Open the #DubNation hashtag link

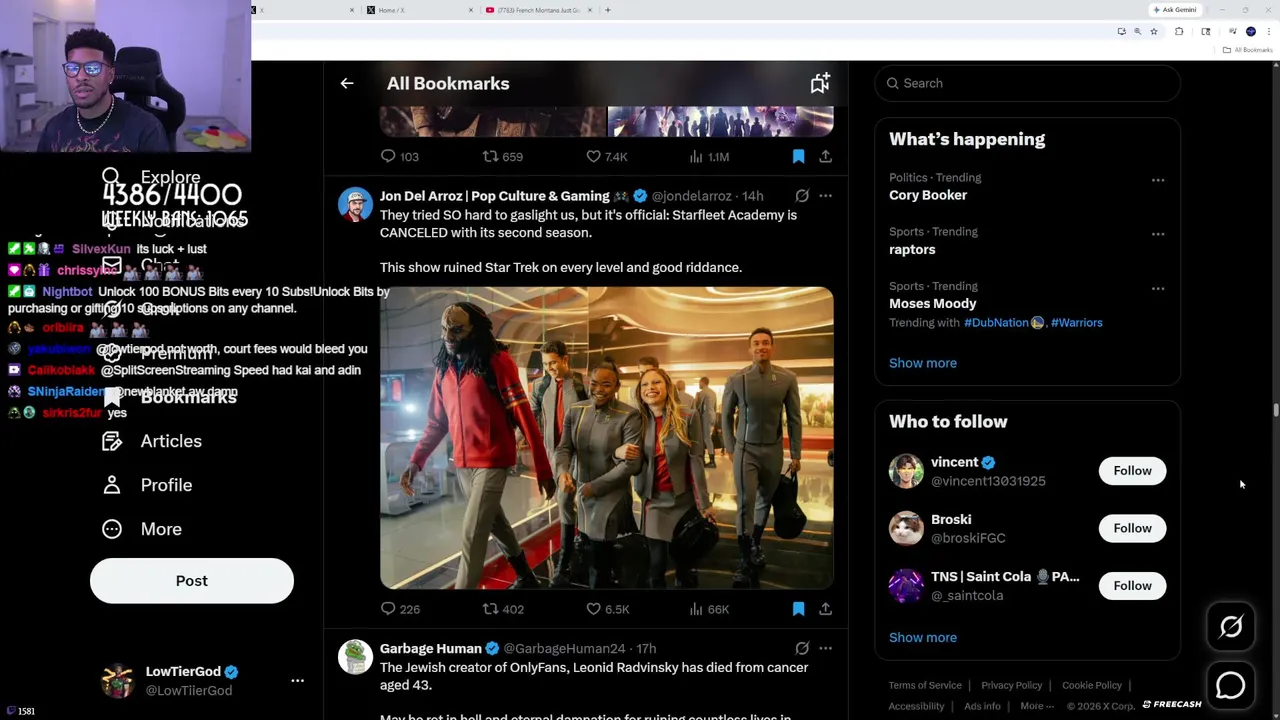tap(1003, 323)
